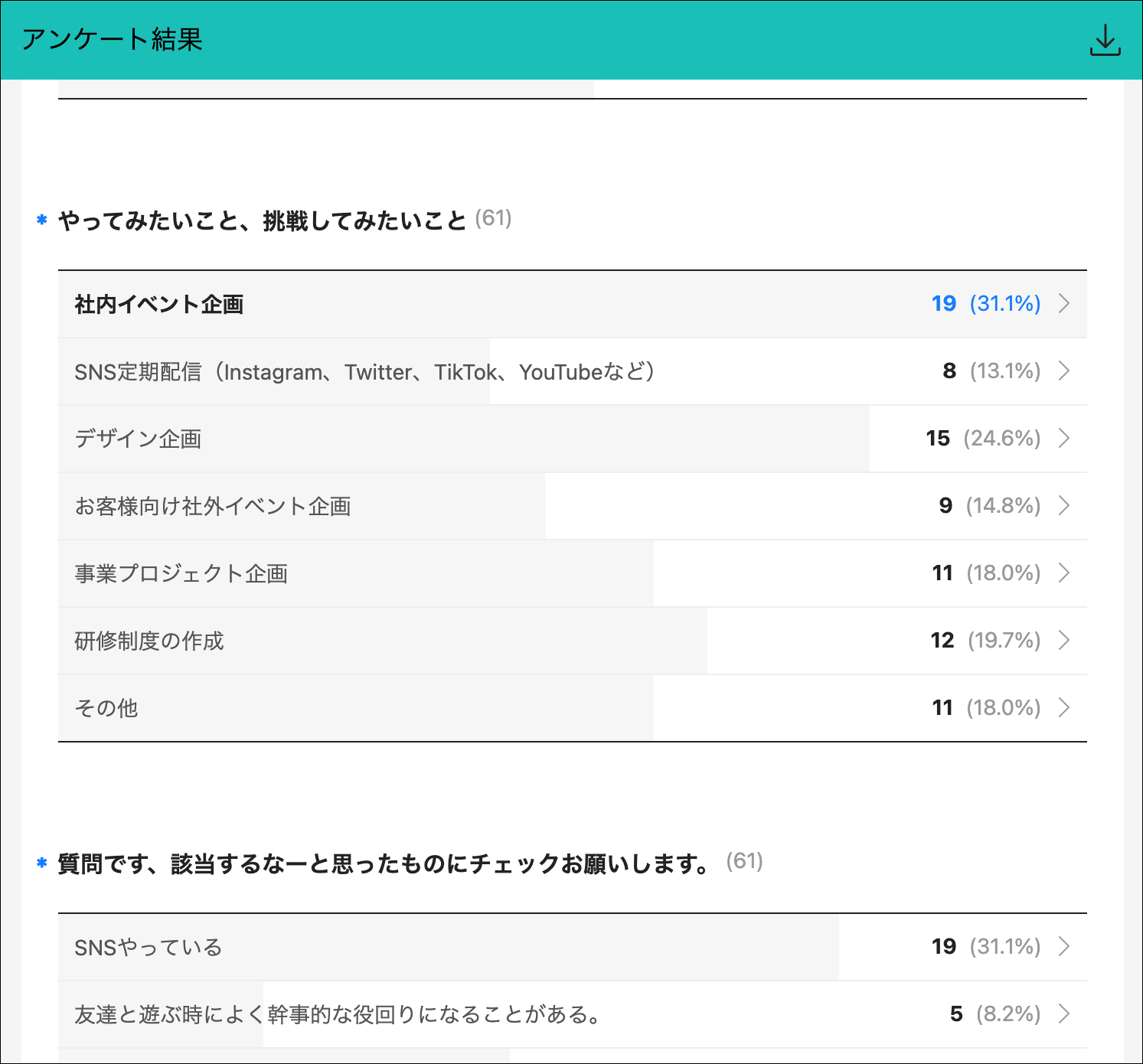Click chevron beside お客様向け社外イベント企画

coord(1063,506)
